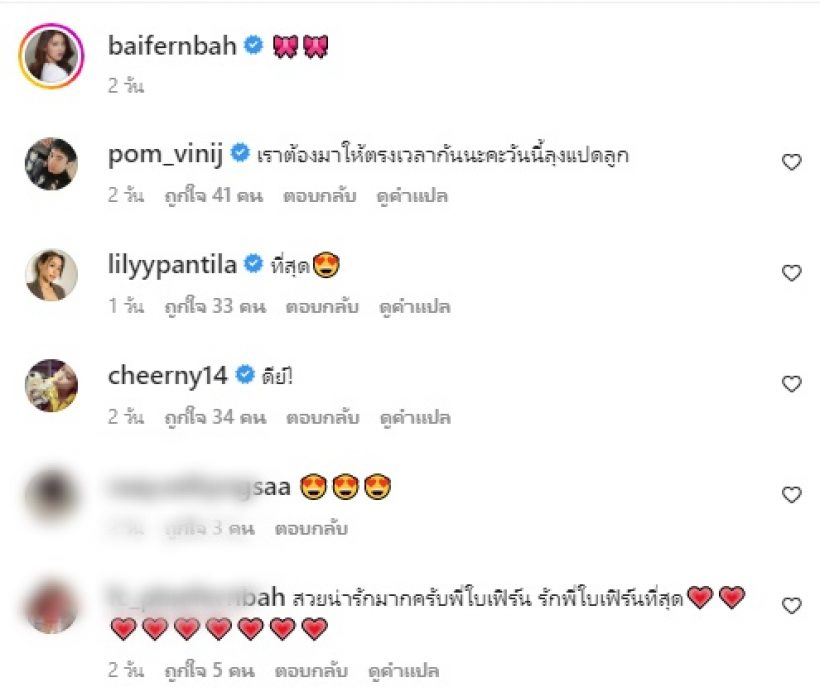Reply to lilyypantila's comment

coord(322,306)
